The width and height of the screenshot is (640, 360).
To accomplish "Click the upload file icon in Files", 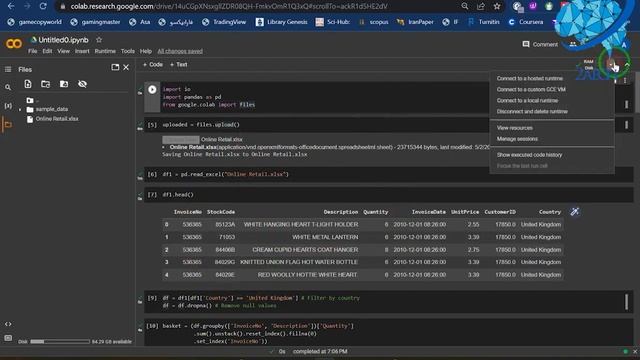I will (x=28, y=84).
